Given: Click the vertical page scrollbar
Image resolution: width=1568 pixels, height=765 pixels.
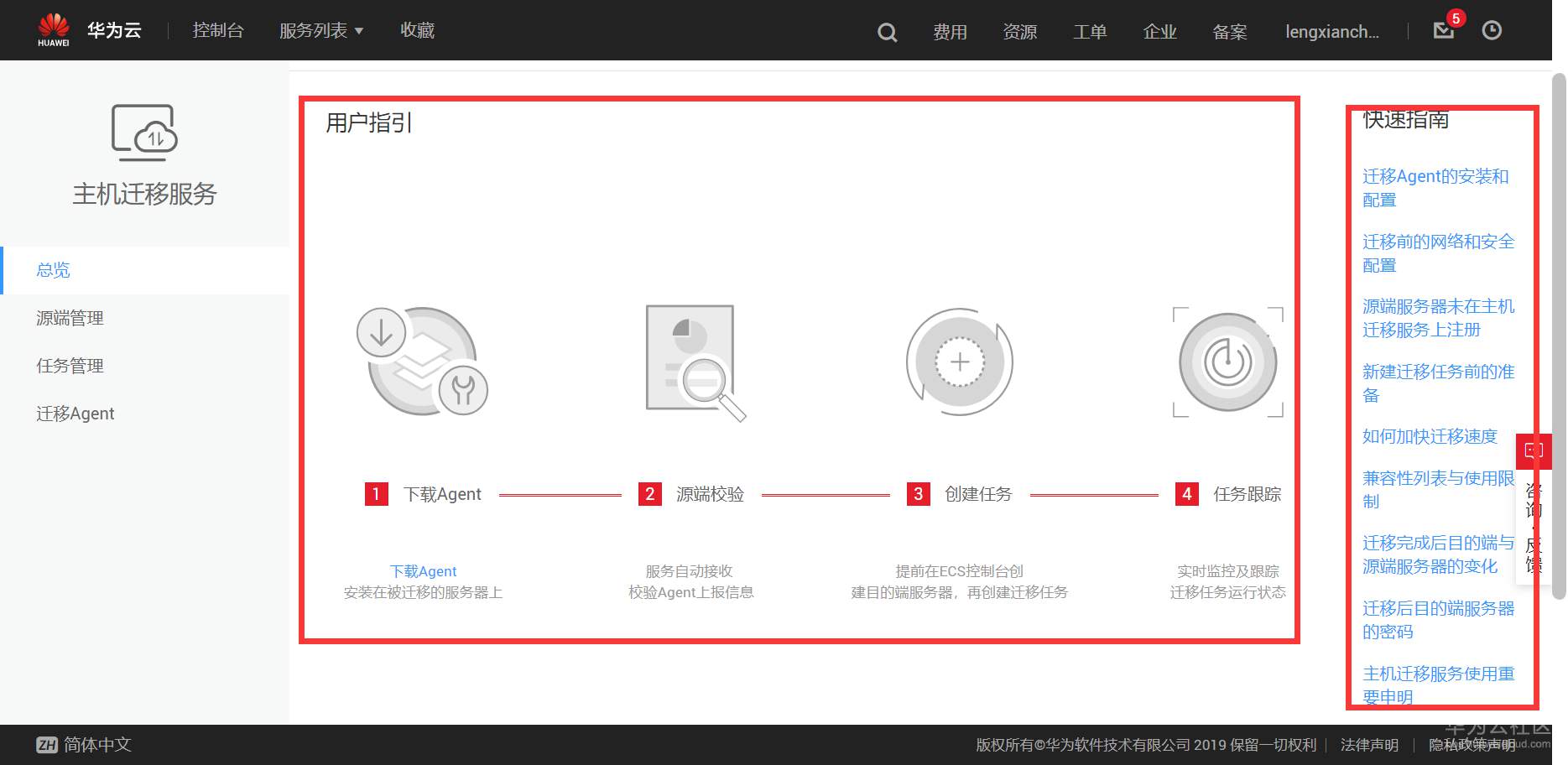Looking at the screenshot, I should pos(1559,336).
